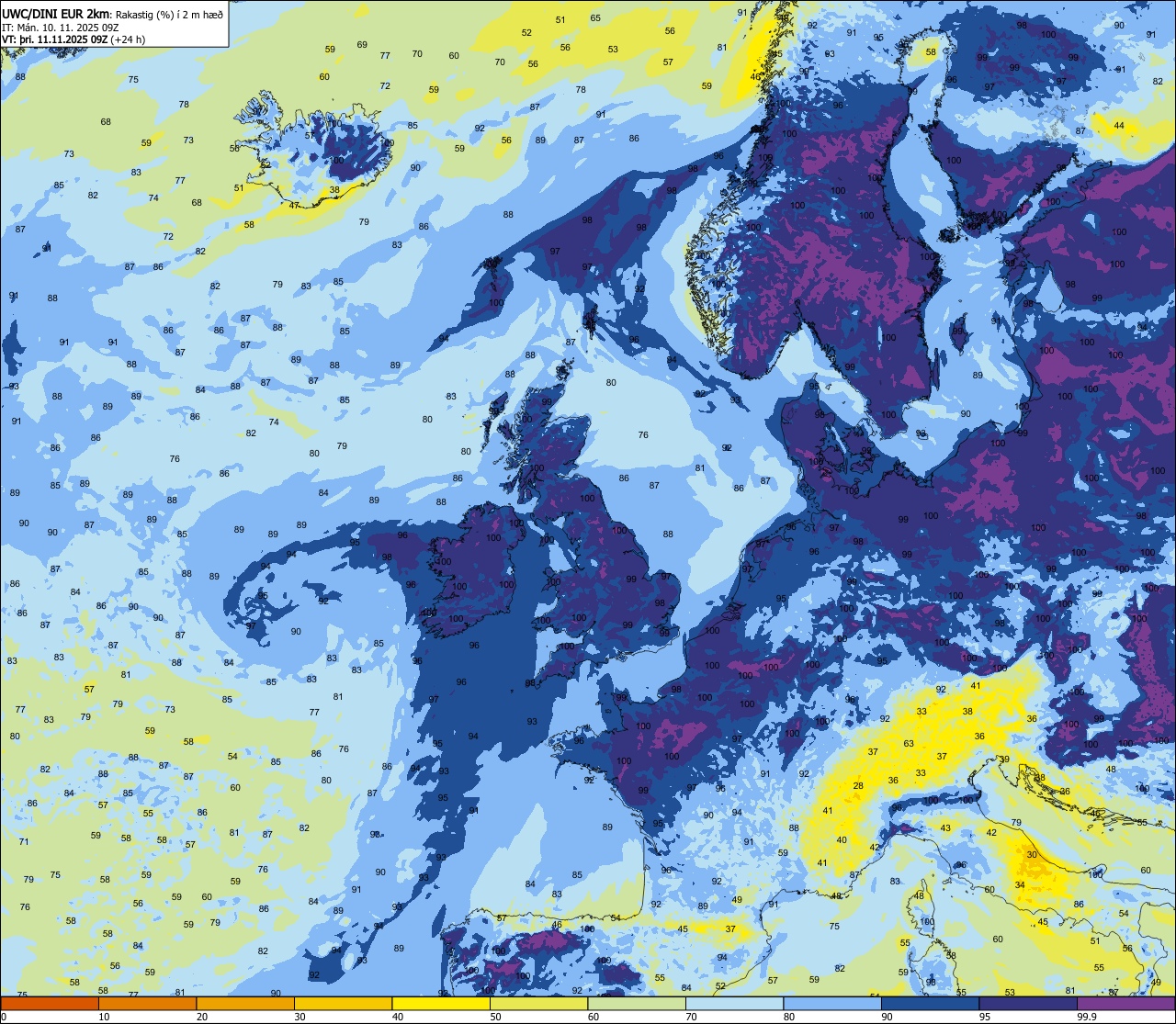Pick the legend swatch between 30 and 40

coord(343,1003)
